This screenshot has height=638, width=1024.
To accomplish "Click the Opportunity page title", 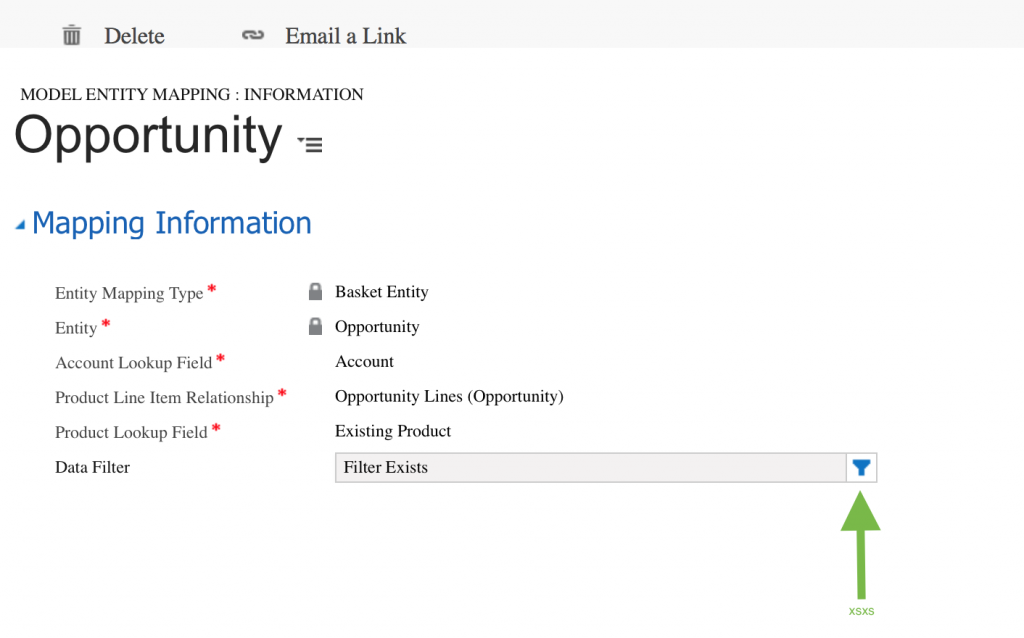I will pos(148,136).
